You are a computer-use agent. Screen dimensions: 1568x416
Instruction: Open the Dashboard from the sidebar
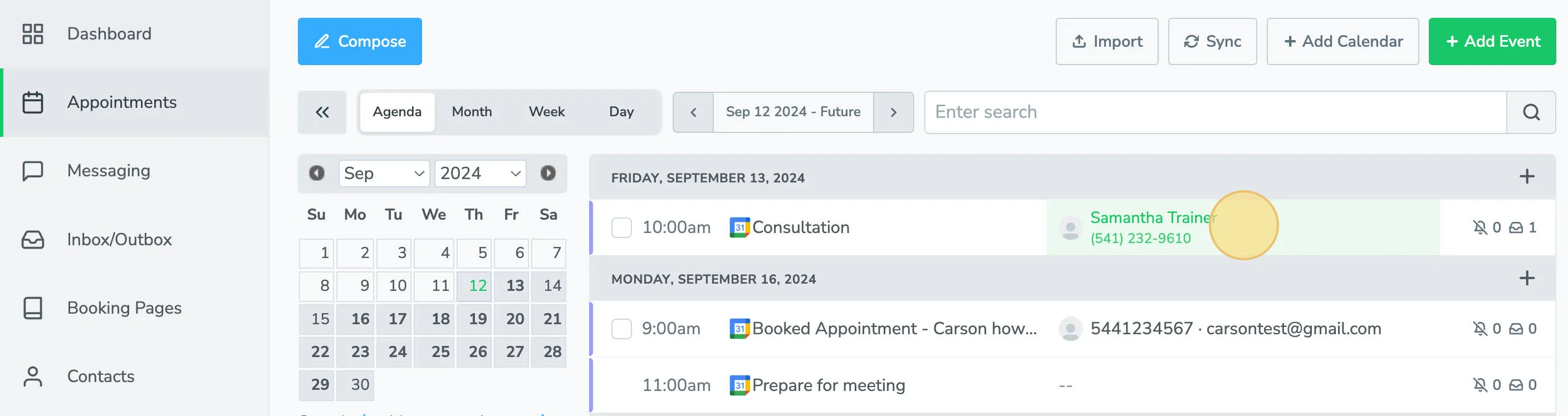109,33
